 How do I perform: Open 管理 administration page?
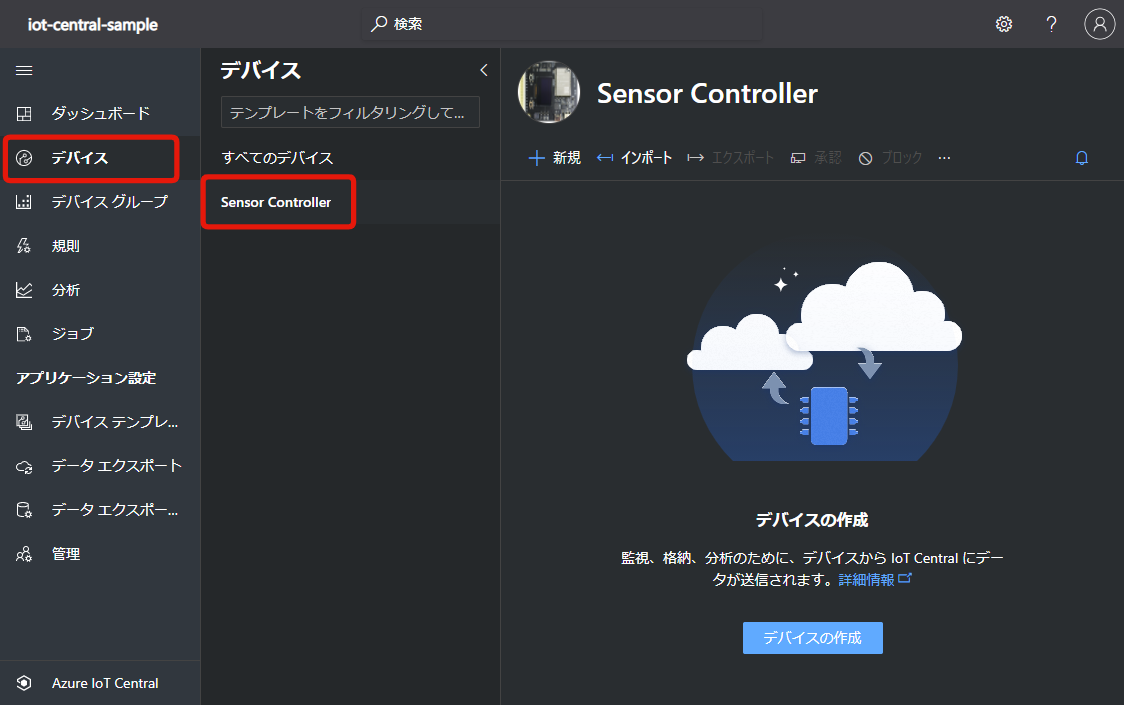point(100,554)
